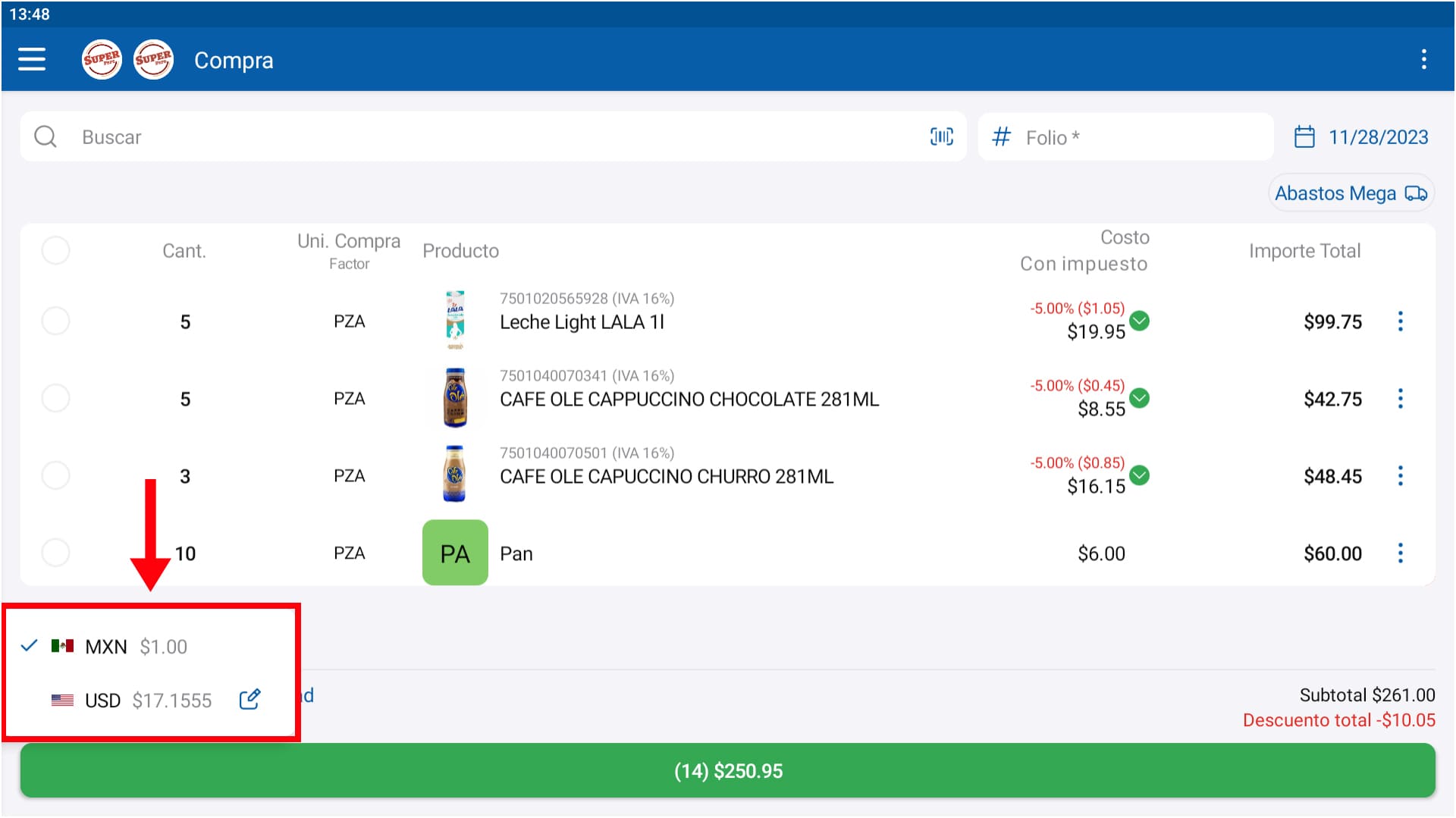Open the top-right overflow menu
This screenshot has height=818, width=1456.
pyautogui.click(x=1423, y=59)
